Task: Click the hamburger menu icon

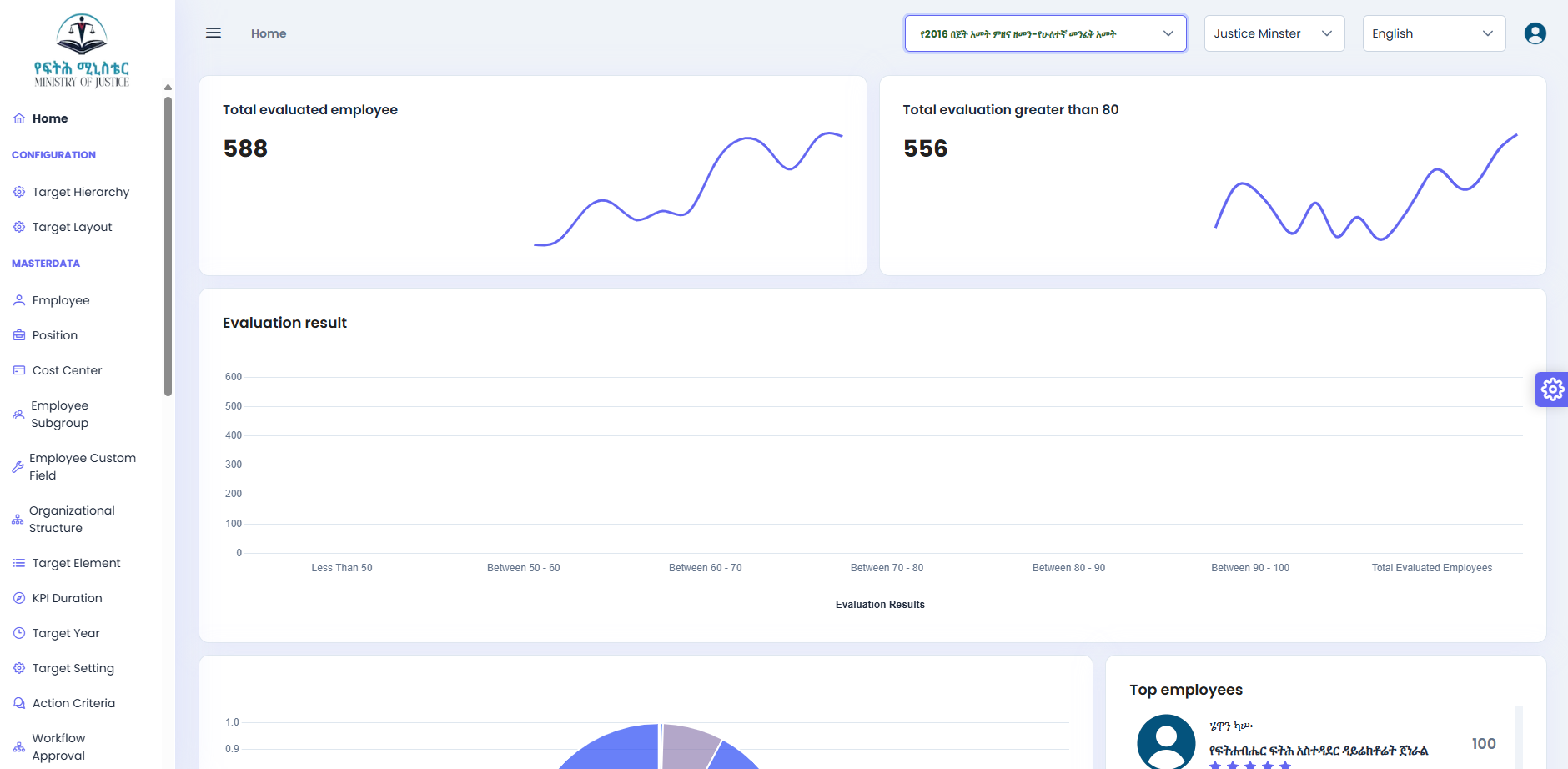Action: 214,33
